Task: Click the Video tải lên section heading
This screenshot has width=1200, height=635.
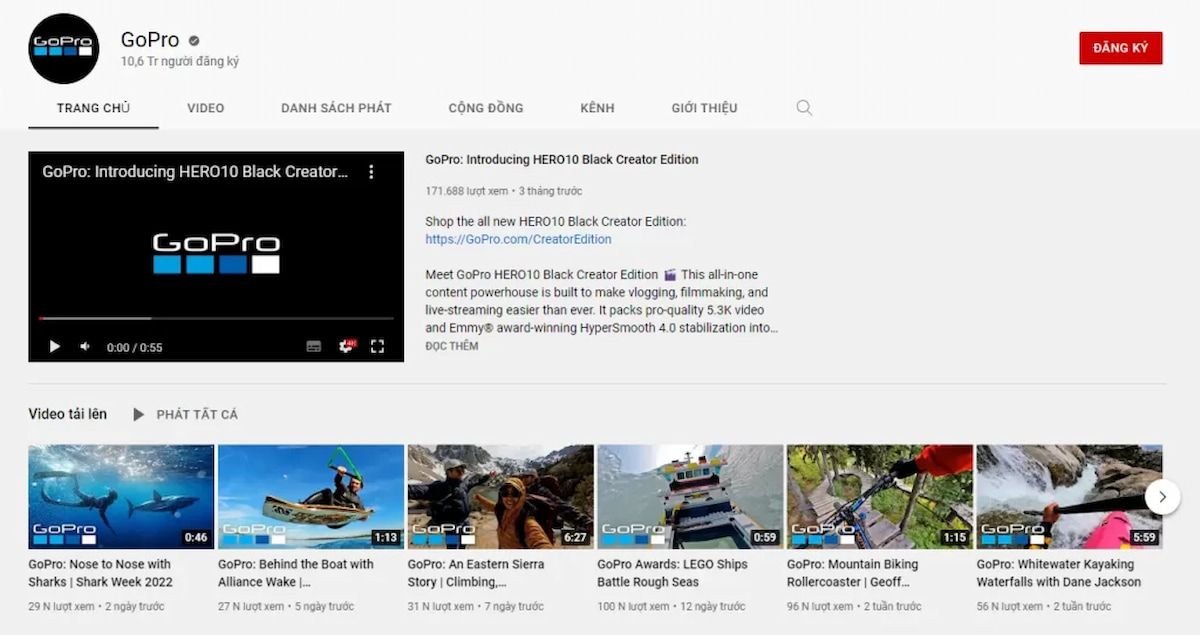Action: [68, 414]
